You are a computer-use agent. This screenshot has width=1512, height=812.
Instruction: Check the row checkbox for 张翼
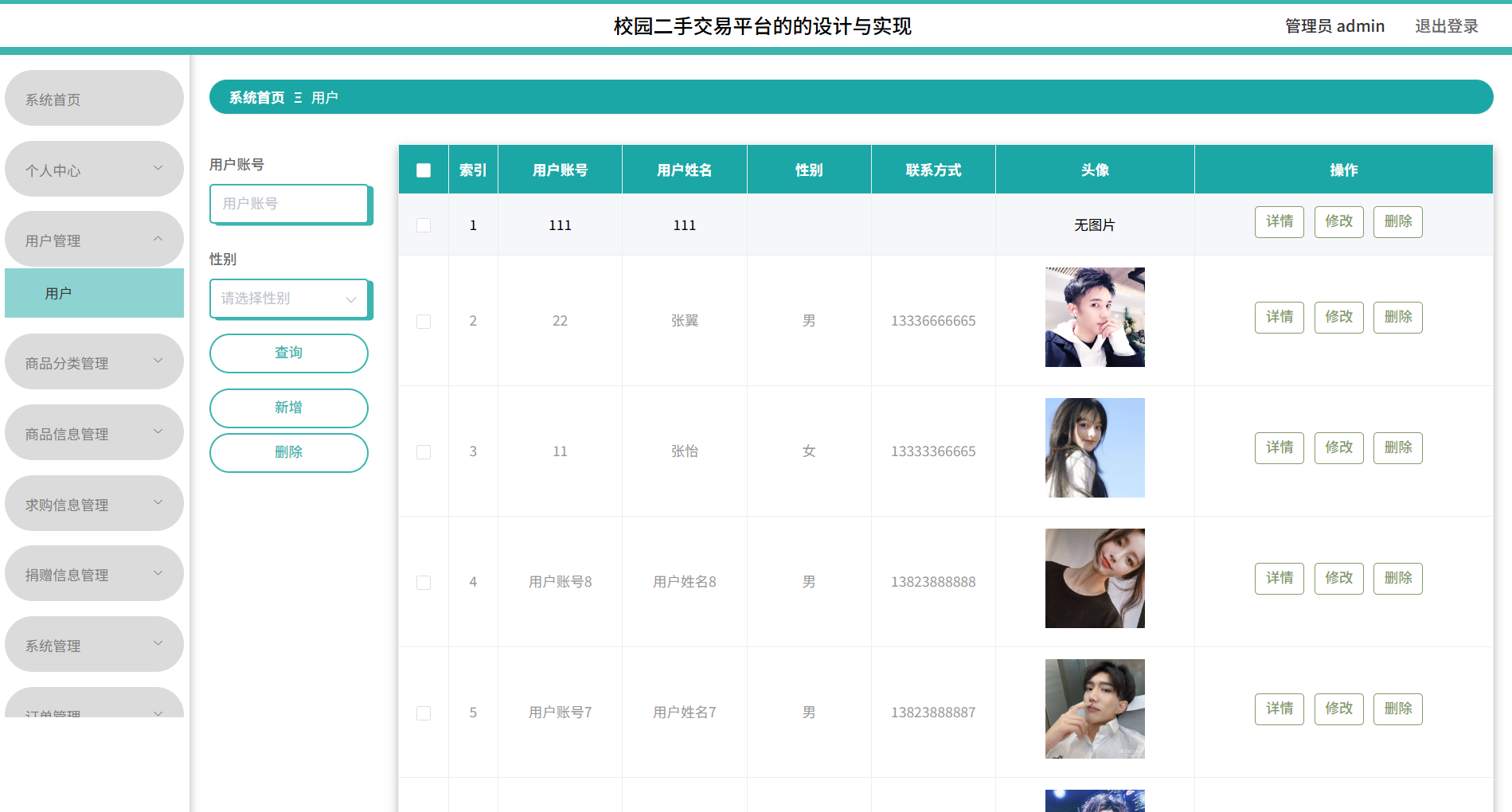[x=424, y=322]
